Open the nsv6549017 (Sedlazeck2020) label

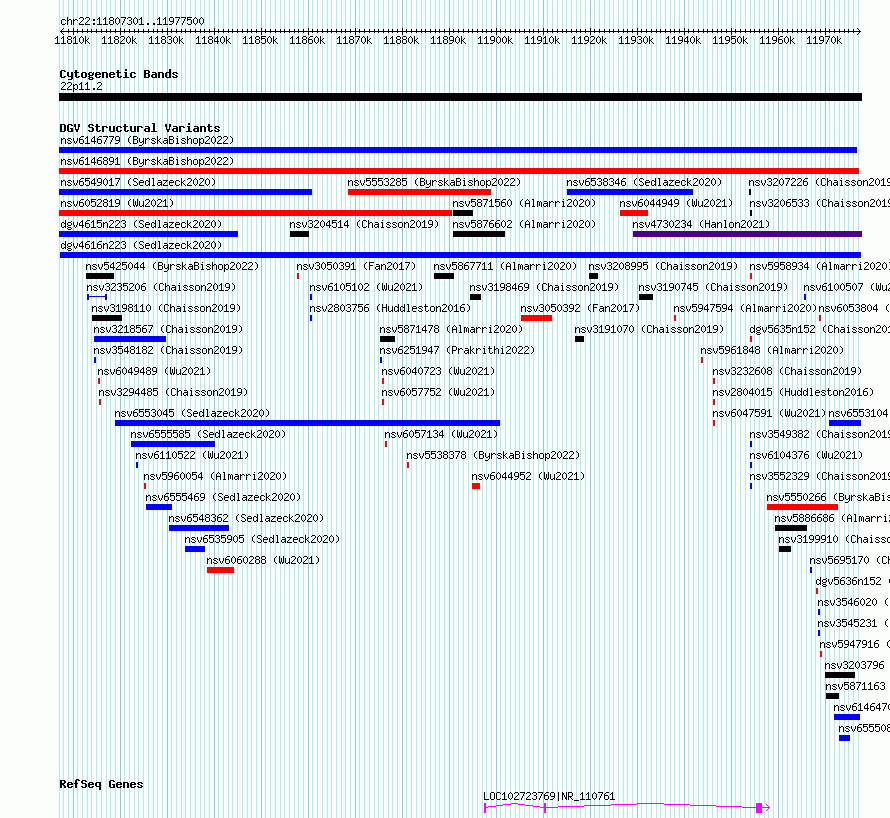pyautogui.click(x=138, y=182)
